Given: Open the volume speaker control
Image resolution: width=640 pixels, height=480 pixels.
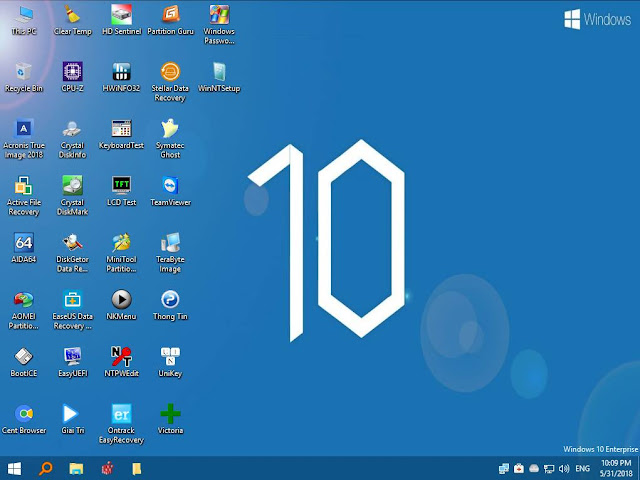Looking at the screenshot, I should click(x=564, y=469).
